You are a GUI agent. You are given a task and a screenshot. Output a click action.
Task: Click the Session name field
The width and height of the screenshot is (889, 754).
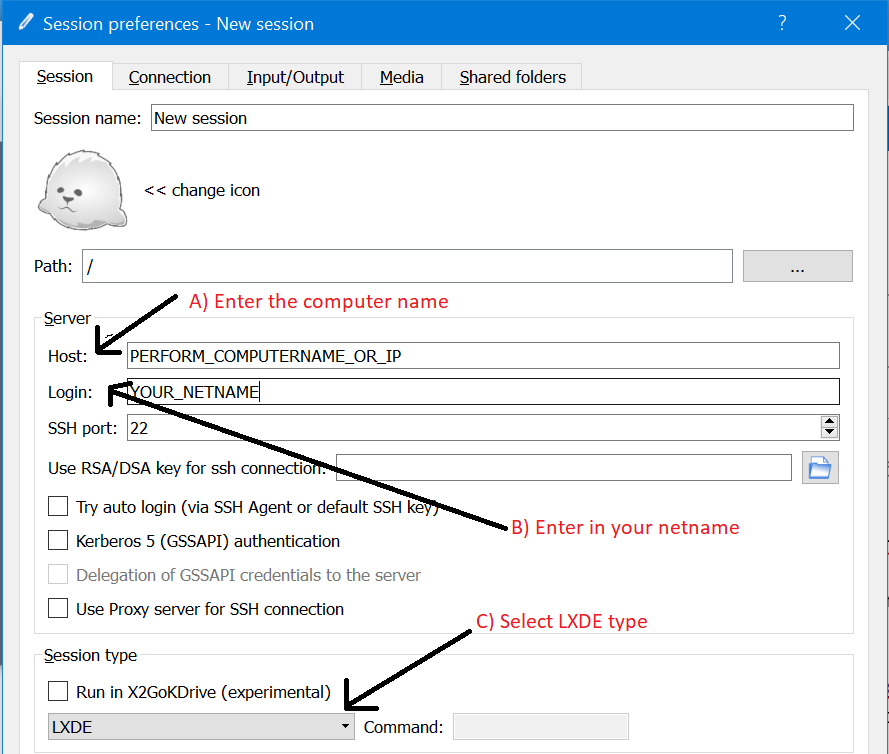pos(502,118)
